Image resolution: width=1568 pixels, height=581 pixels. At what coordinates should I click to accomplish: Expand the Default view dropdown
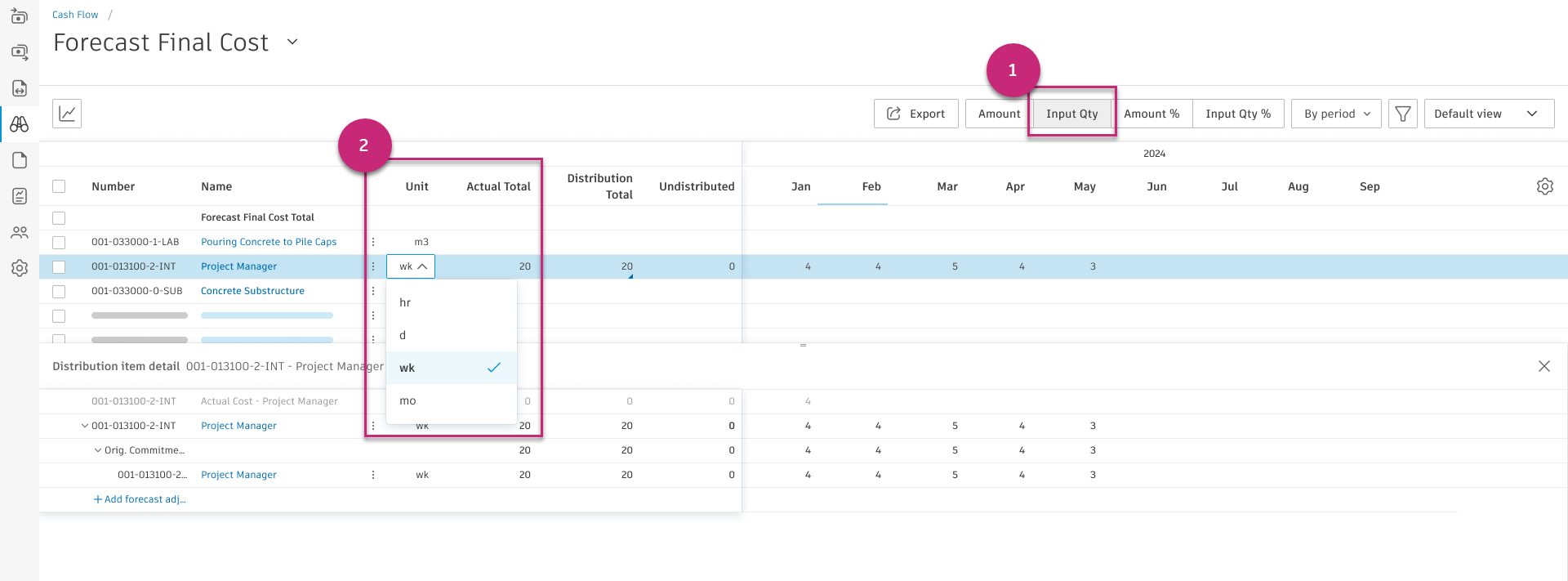1488,114
